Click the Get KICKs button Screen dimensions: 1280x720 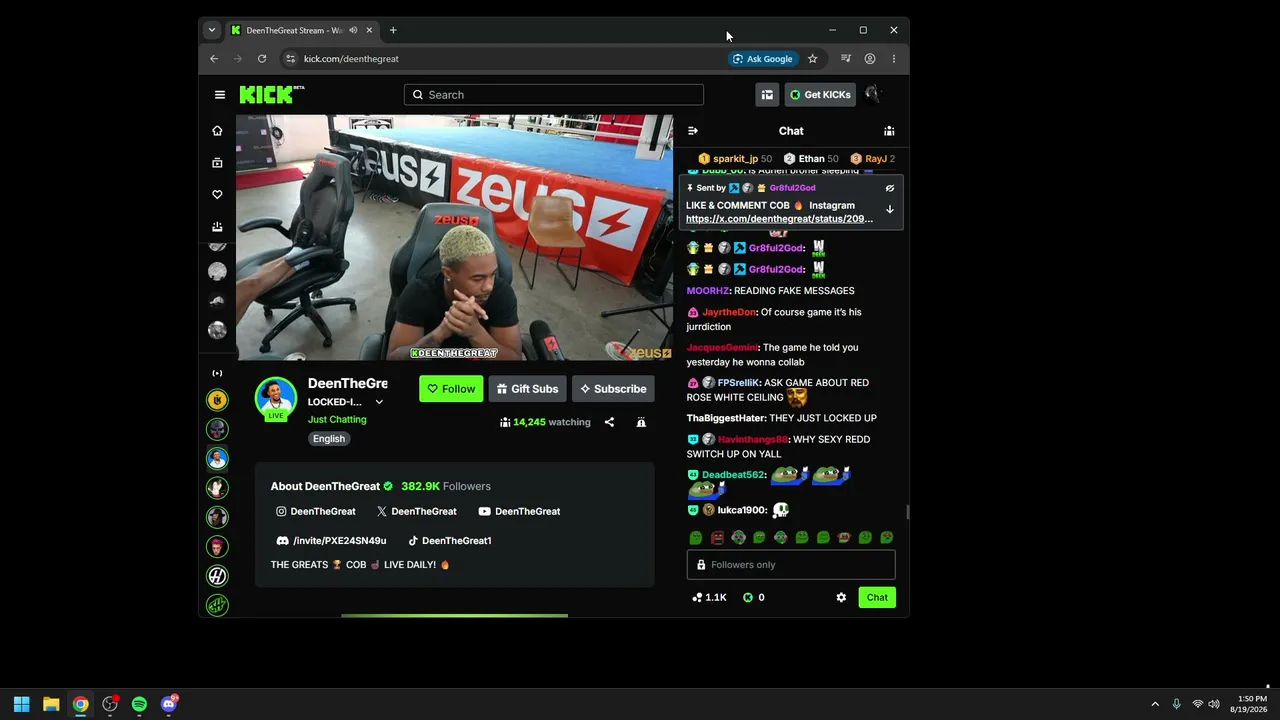point(820,95)
